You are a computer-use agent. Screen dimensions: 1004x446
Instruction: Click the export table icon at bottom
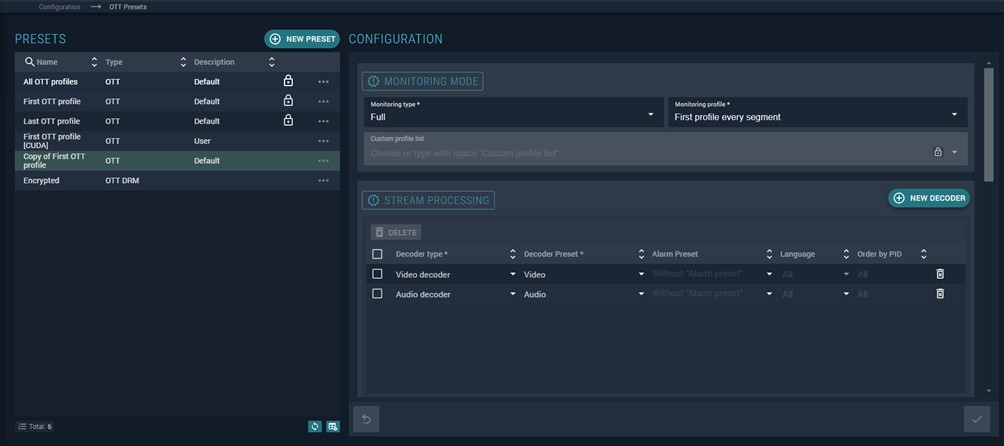tap(332, 426)
